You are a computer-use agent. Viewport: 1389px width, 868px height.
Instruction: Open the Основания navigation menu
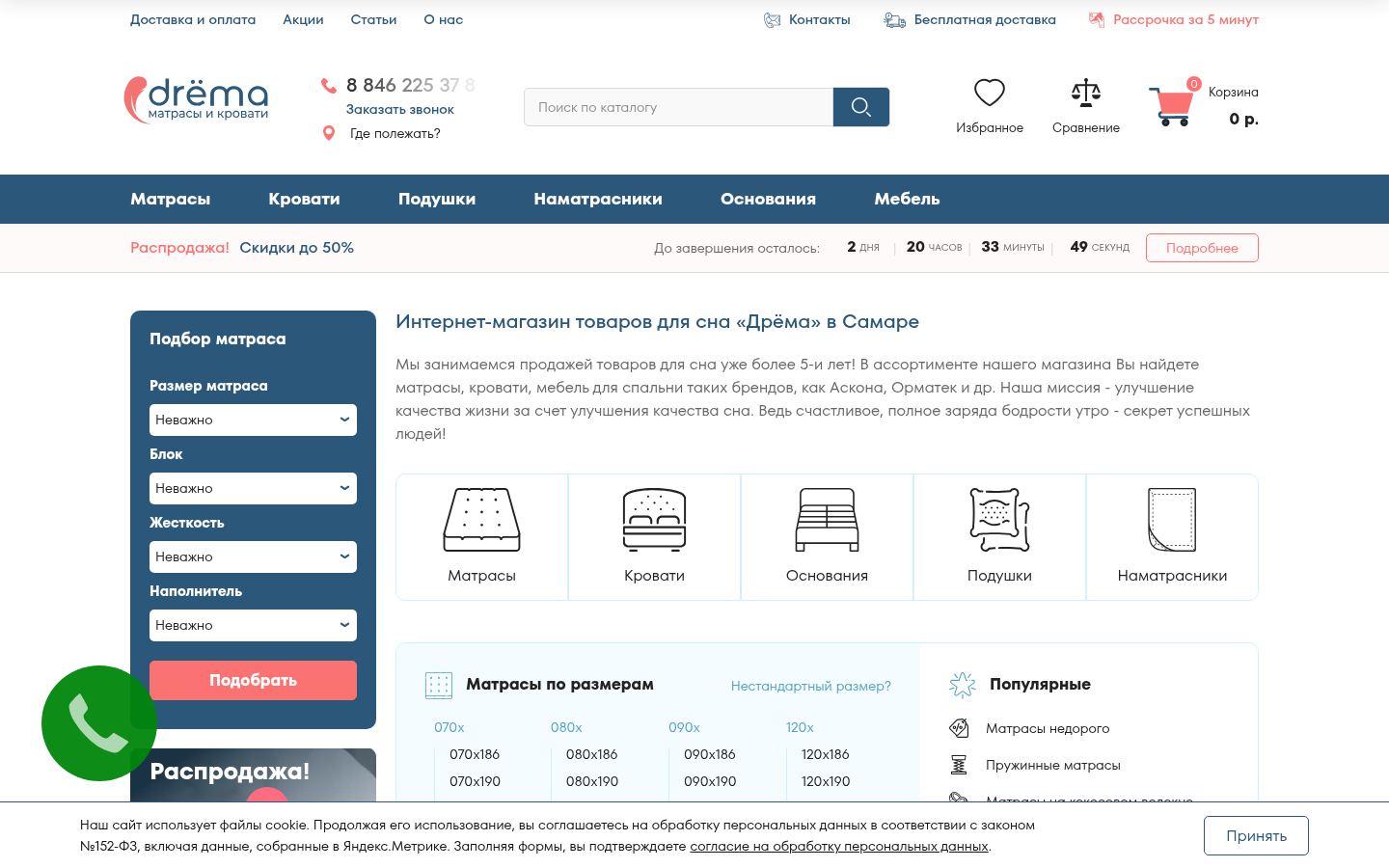pos(768,199)
